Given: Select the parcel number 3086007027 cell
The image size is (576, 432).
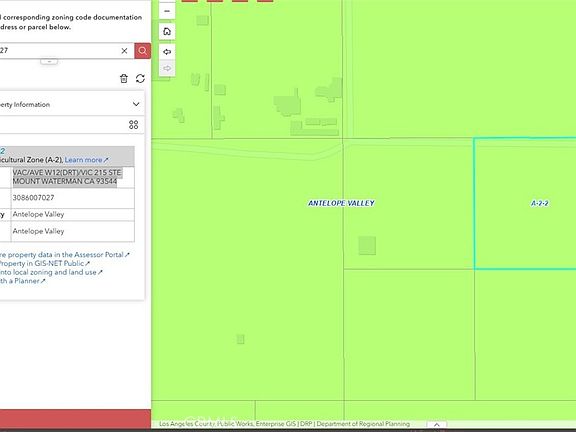Looking at the screenshot, I should point(73,198).
